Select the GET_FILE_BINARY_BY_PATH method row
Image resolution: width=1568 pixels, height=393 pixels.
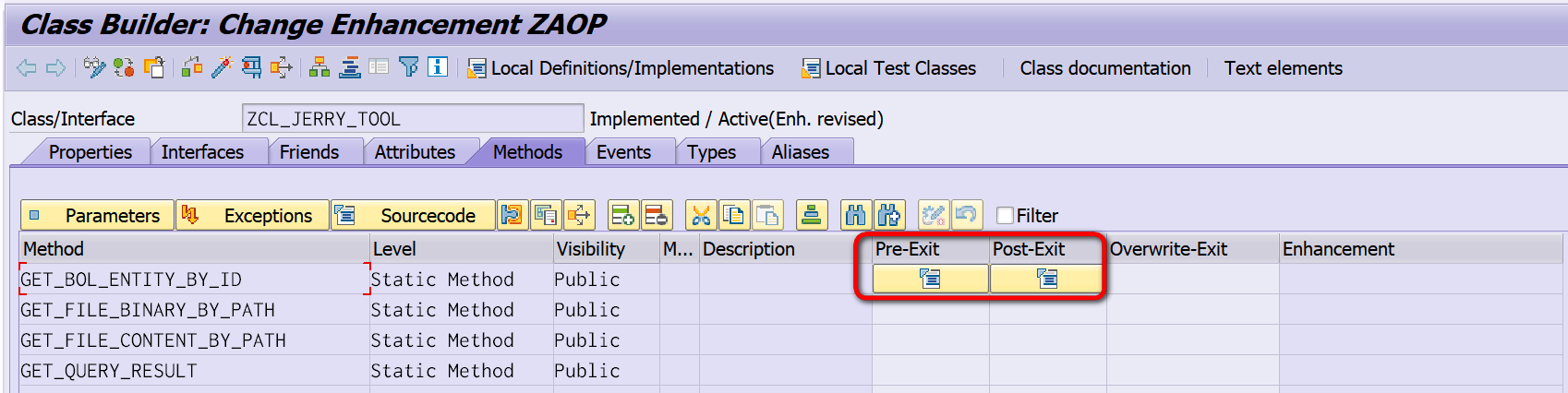pos(194,310)
